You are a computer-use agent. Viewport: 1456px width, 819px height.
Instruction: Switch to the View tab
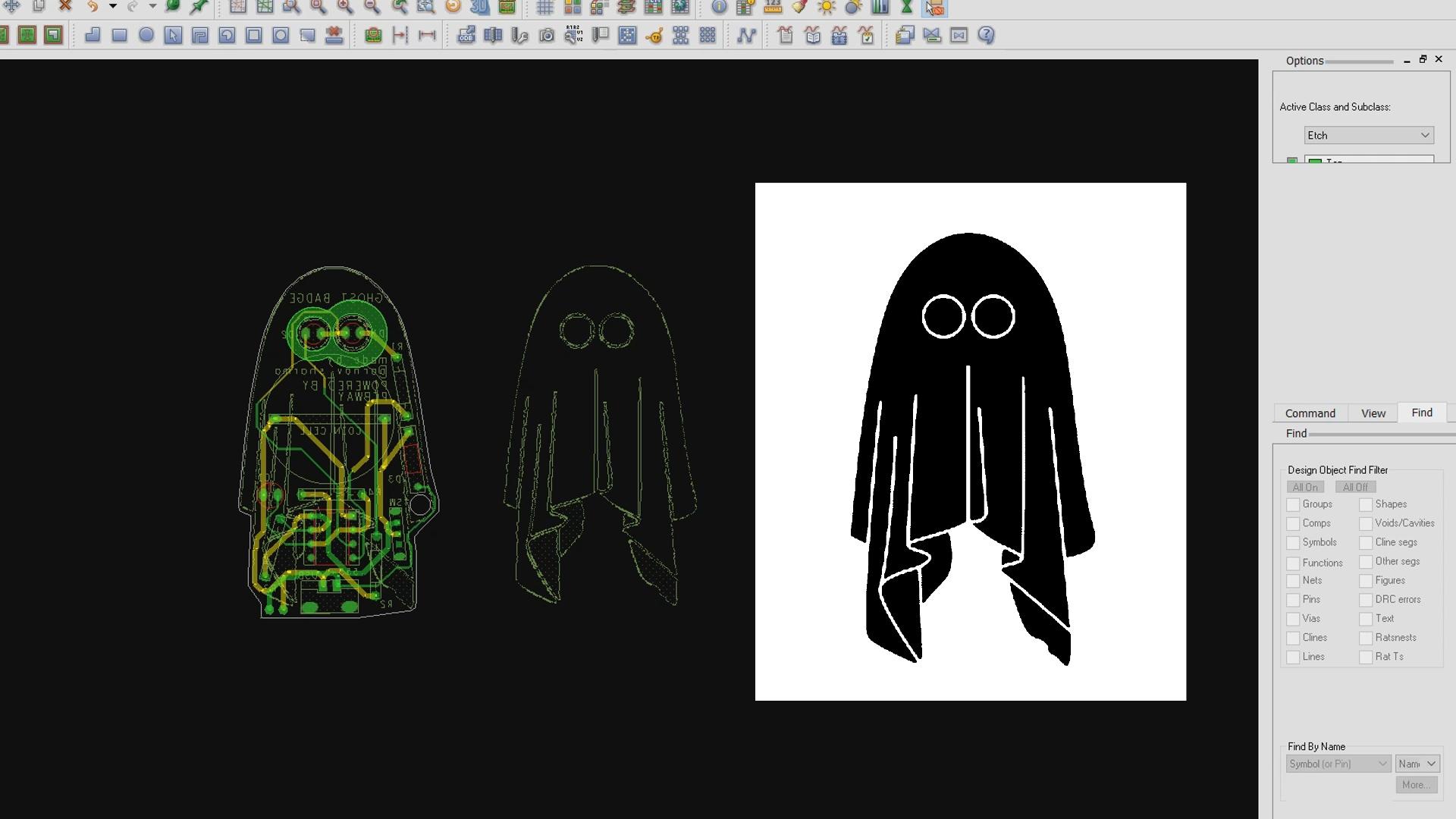[x=1373, y=413]
